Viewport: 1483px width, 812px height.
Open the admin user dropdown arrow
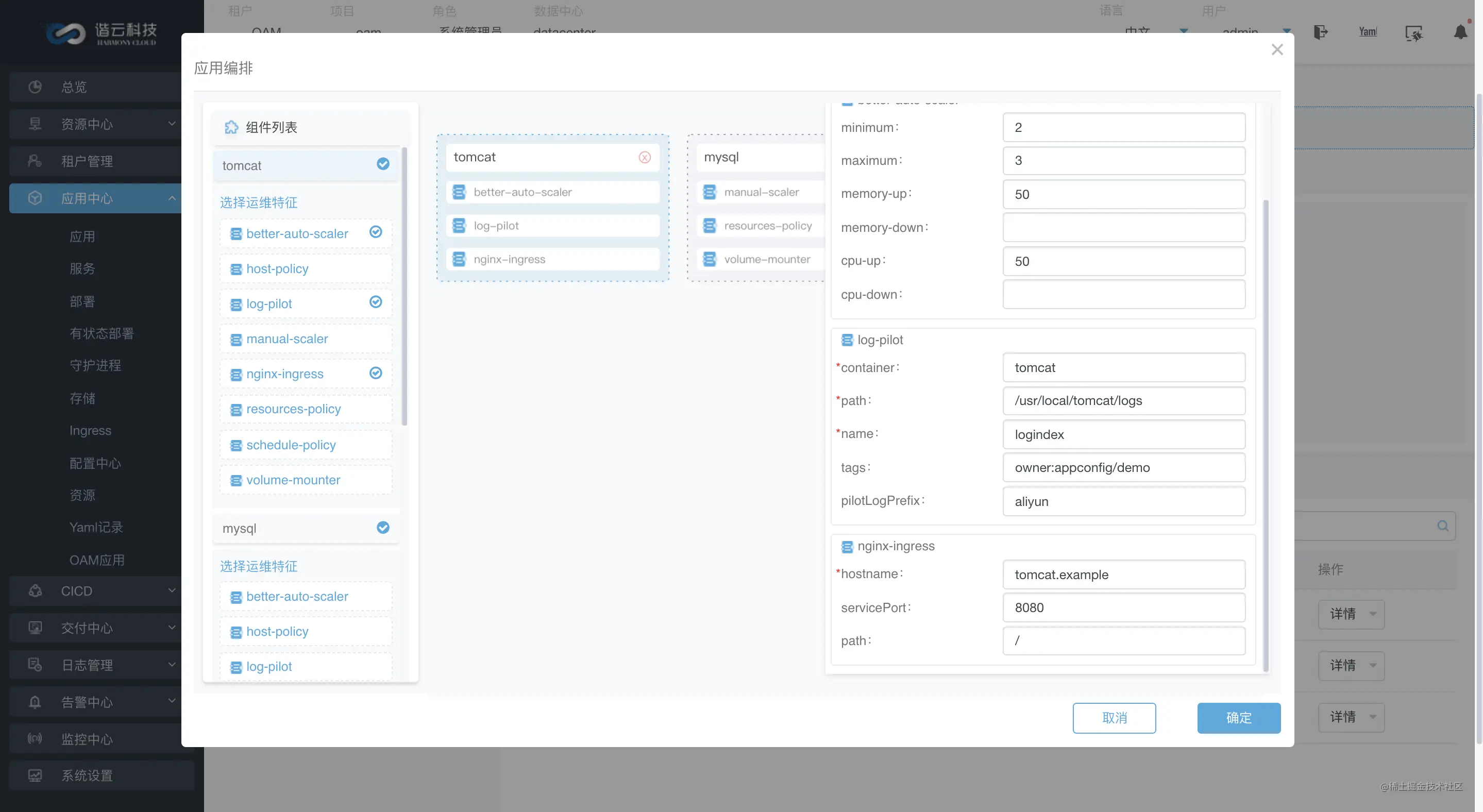coord(1287,31)
